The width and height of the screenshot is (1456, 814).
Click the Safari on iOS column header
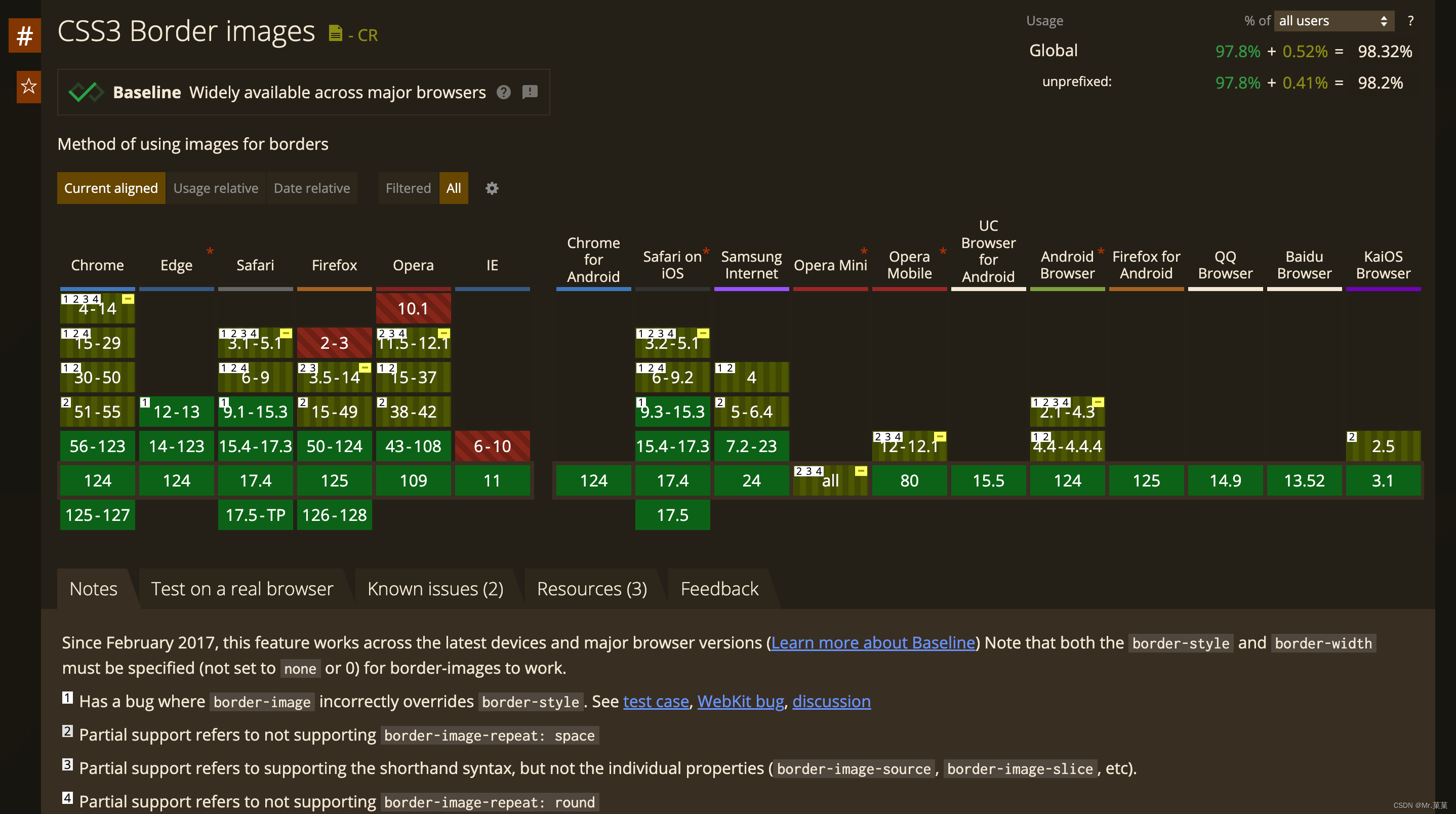672,265
